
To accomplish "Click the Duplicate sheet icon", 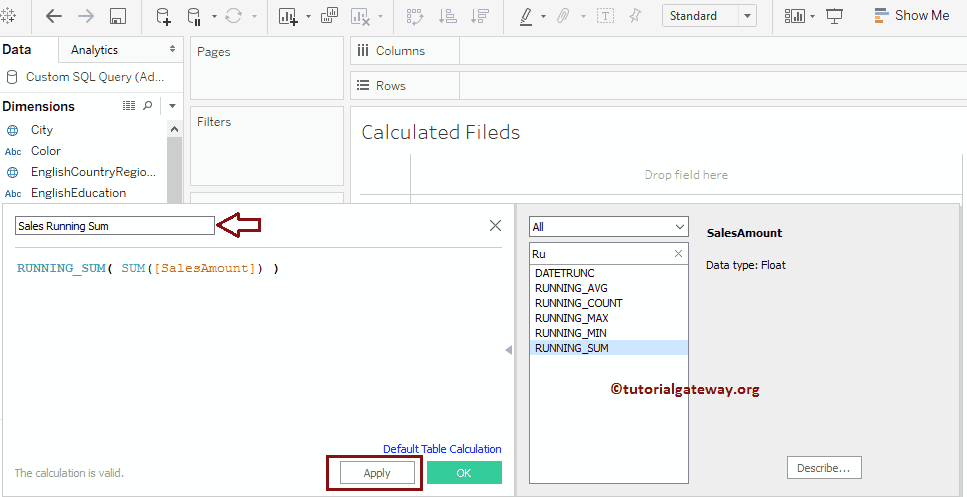I will [x=329, y=16].
